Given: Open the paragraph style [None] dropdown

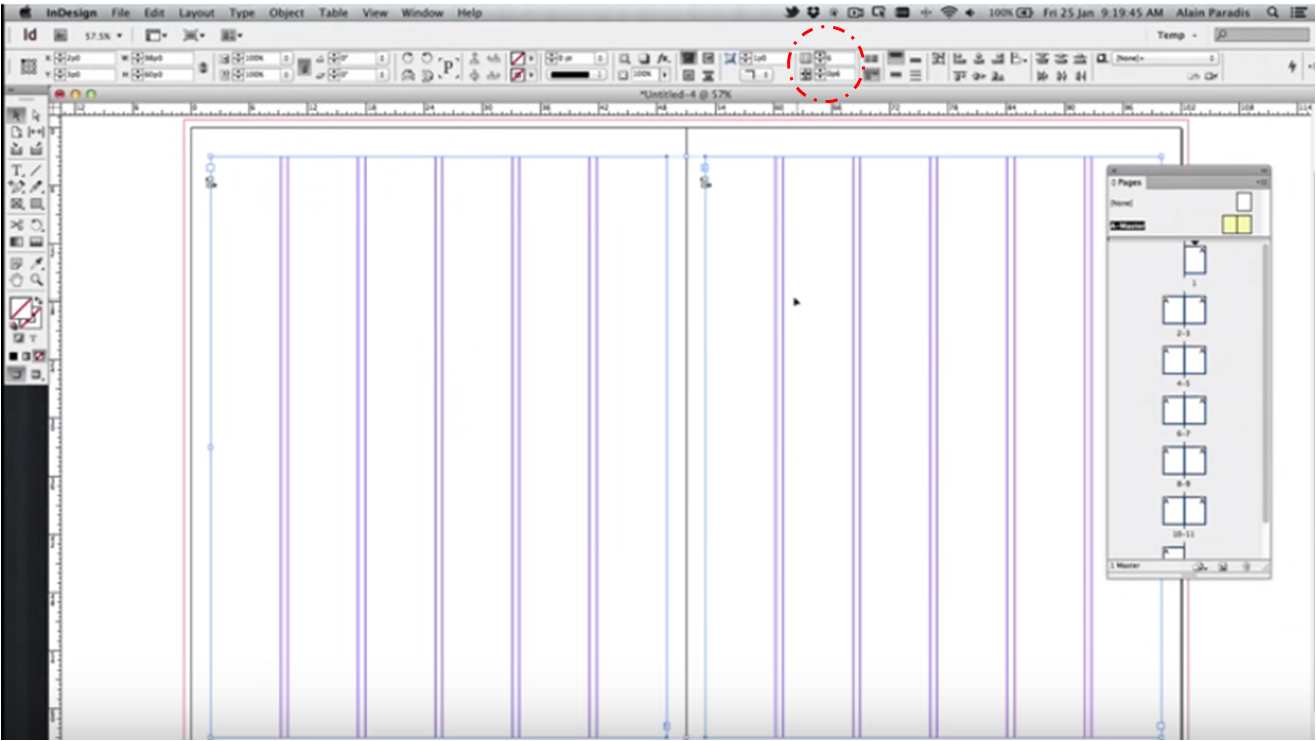Looking at the screenshot, I should (x=1211, y=58).
